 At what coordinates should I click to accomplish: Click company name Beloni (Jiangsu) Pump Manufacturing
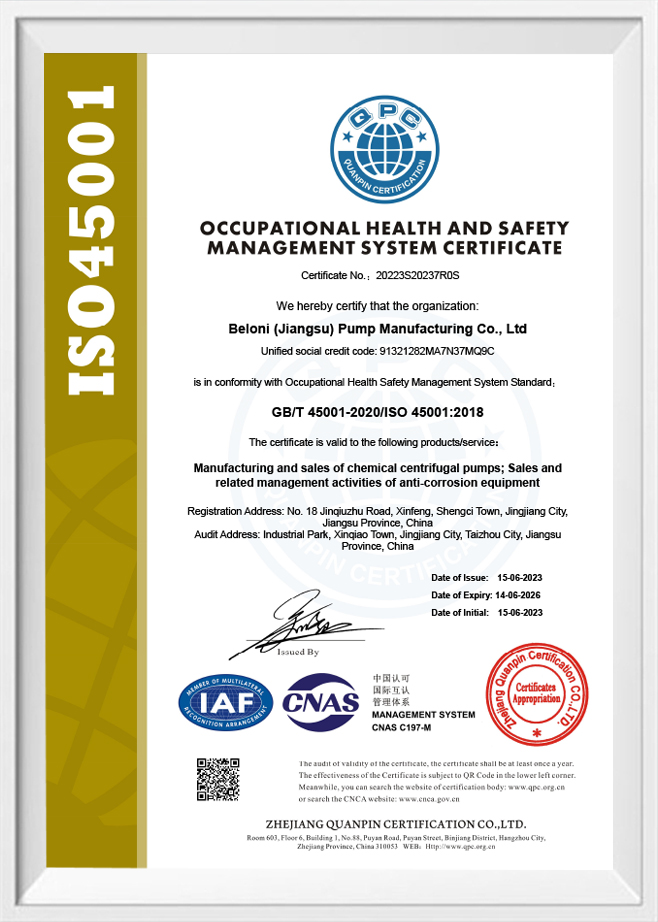(378, 329)
